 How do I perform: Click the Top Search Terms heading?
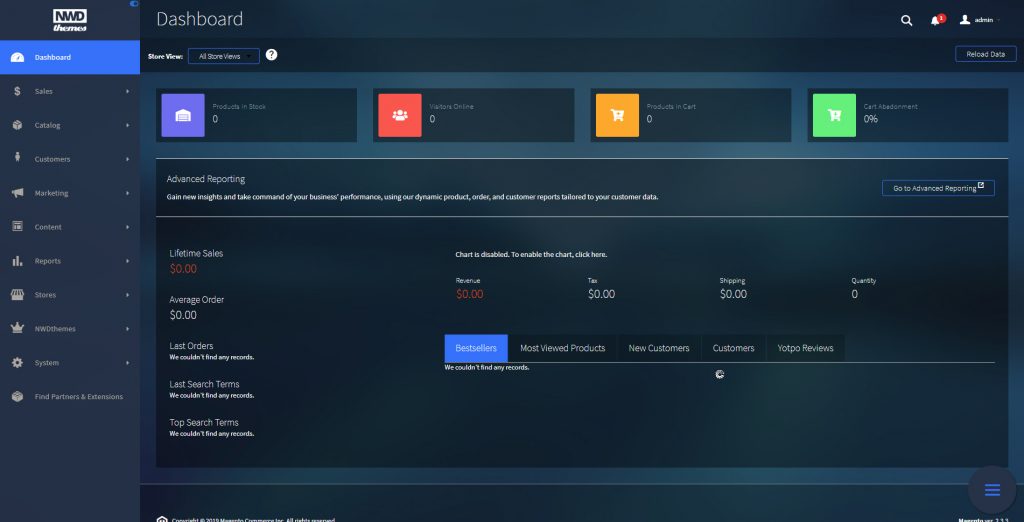click(x=204, y=422)
